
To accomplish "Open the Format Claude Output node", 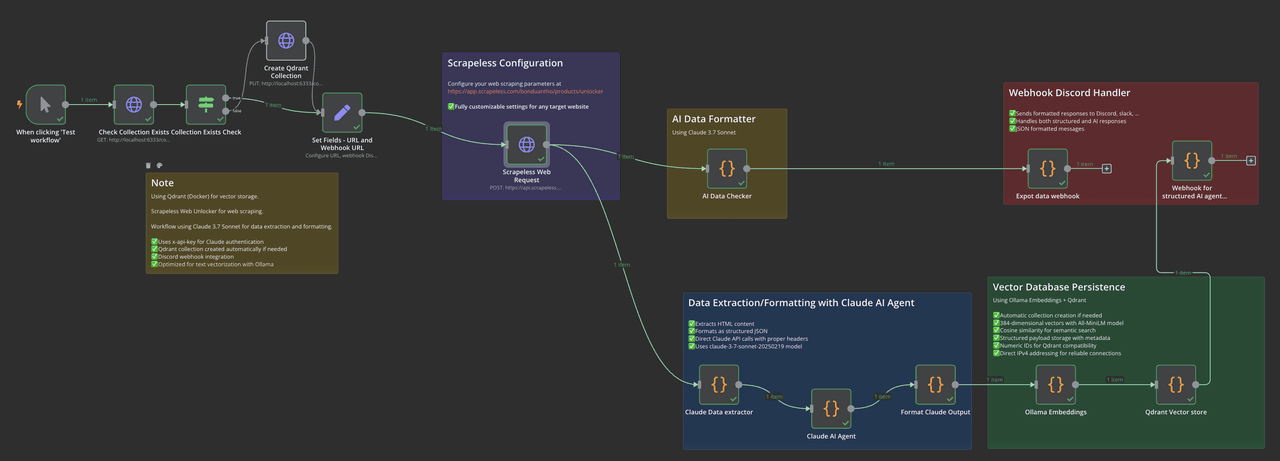I will click(x=935, y=384).
